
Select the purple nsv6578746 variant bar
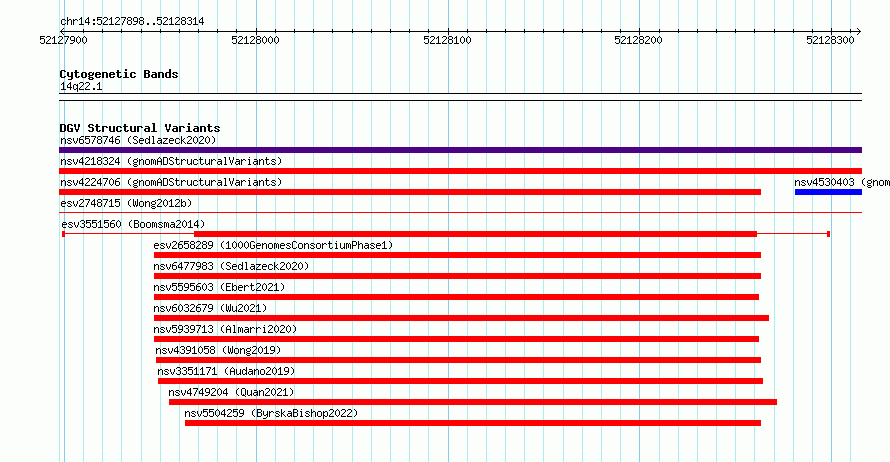(x=460, y=150)
